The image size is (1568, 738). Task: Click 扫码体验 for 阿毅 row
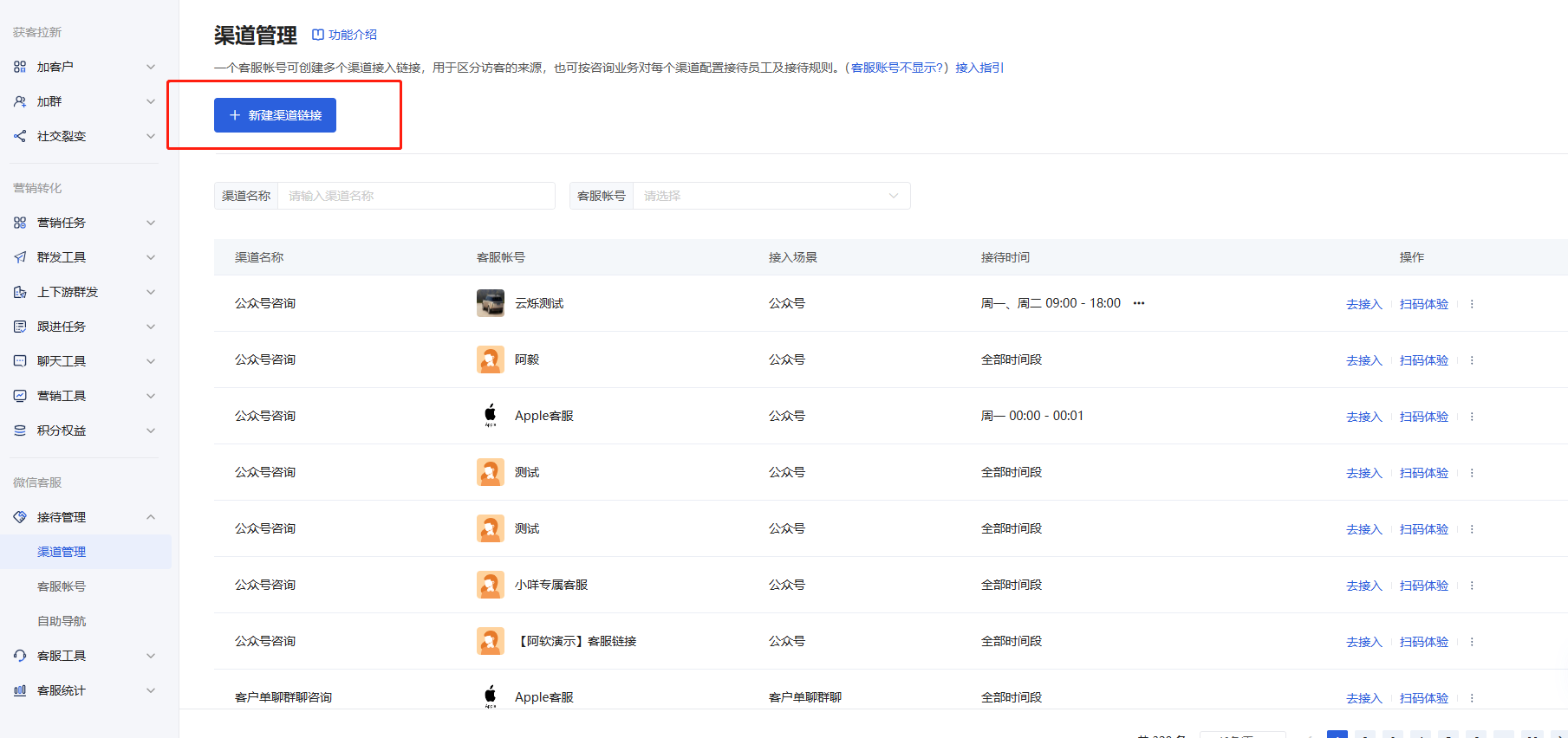coord(1424,360)
